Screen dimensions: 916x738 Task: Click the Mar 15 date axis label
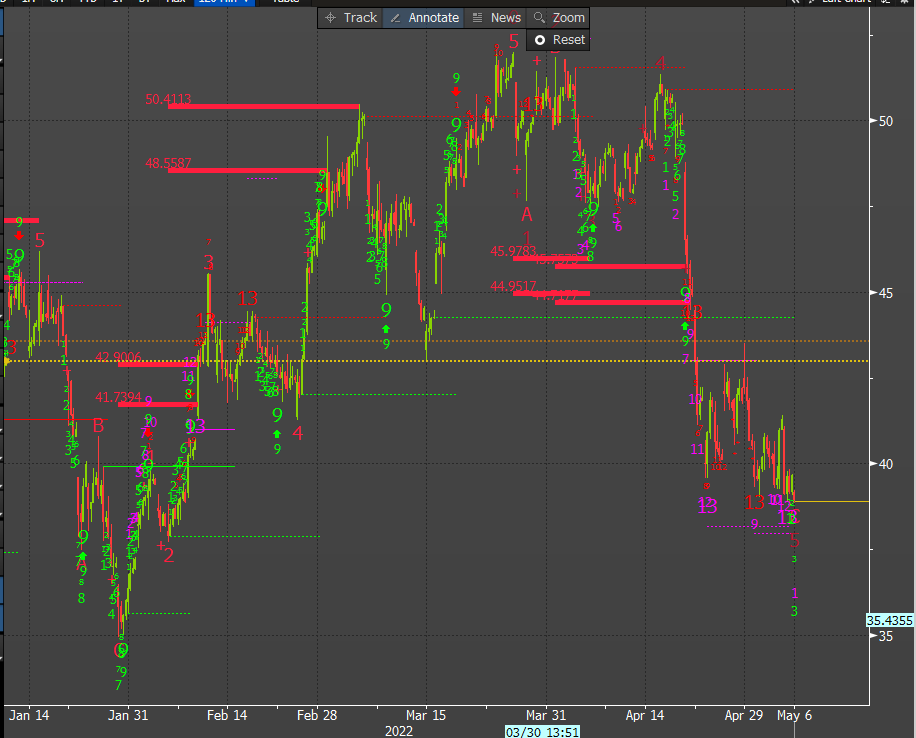426,715
